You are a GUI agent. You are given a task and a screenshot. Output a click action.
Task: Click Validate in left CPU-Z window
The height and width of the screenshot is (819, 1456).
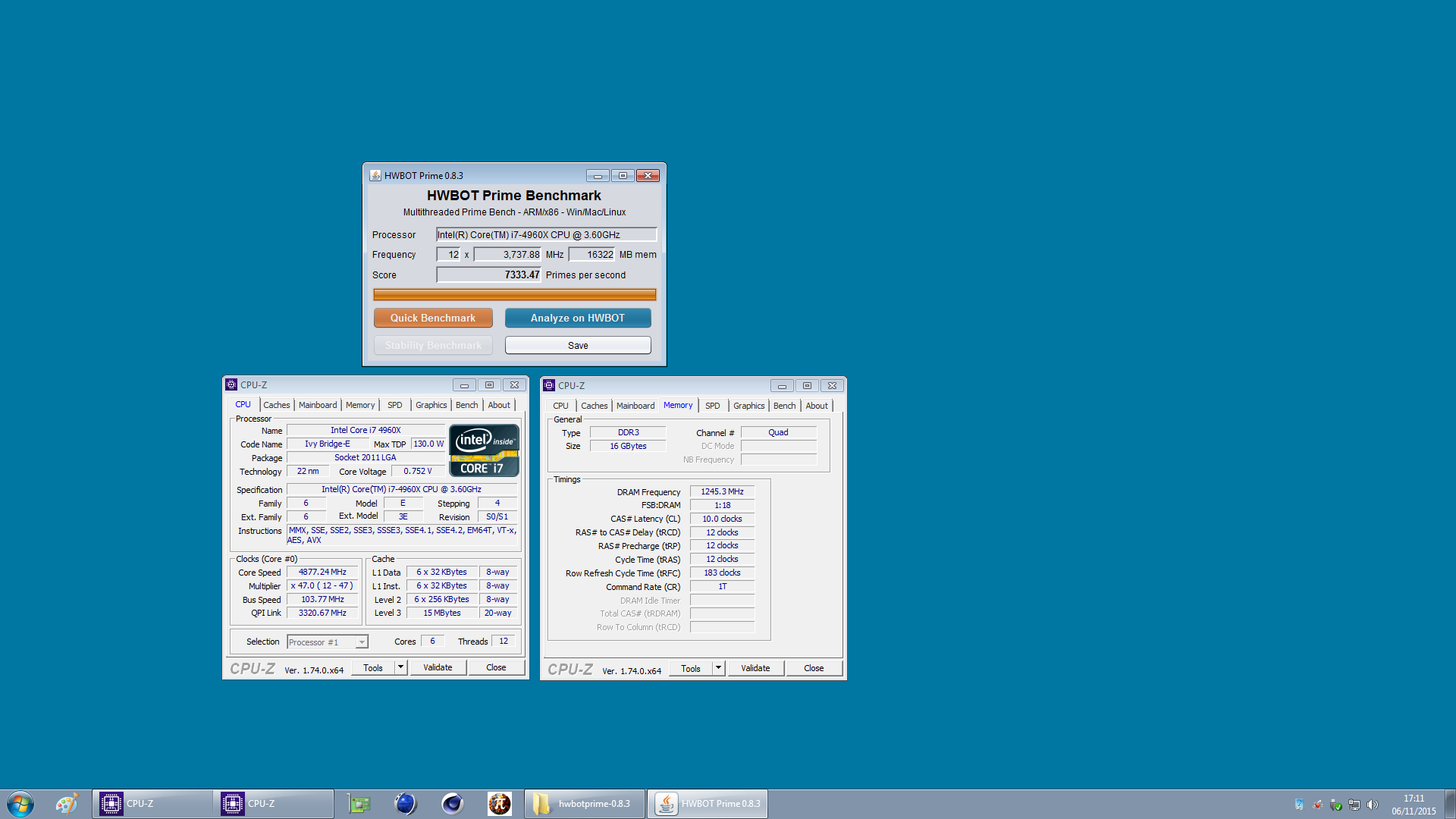438,667
